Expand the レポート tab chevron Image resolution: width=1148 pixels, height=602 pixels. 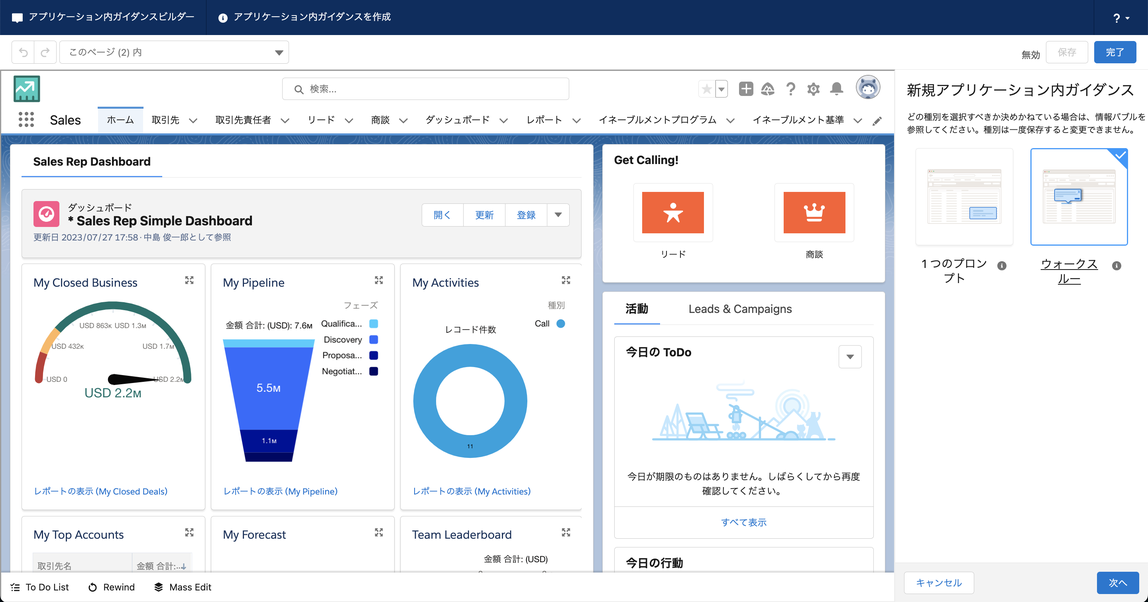576,121
